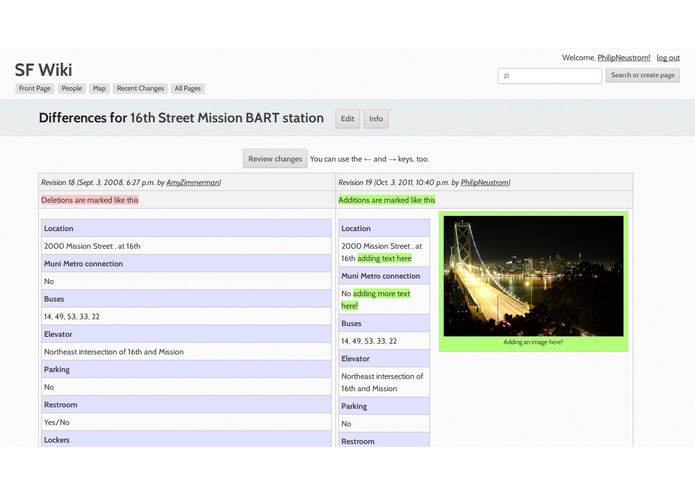Image resolution: width=695 pixels, height=494 pixels.
Task: Click 'Revision 19 (Oct. 3, 2011, 10:40 p.m.' header text
Action: 394,183
